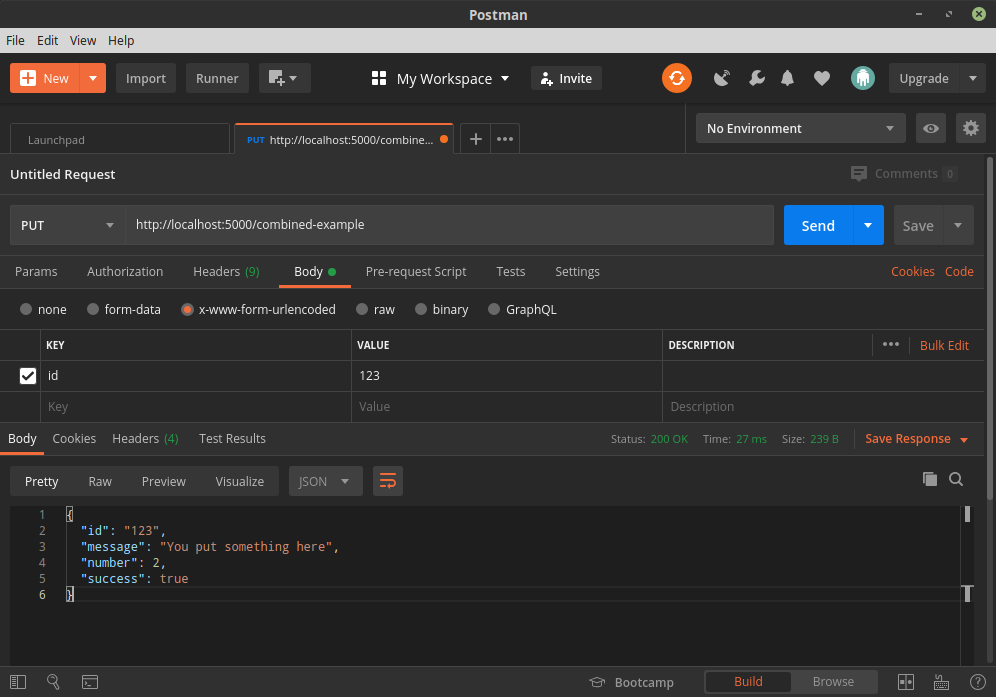Open the JSON format dropdown
This screenshot has width=996, height=697.
[325, 481]
